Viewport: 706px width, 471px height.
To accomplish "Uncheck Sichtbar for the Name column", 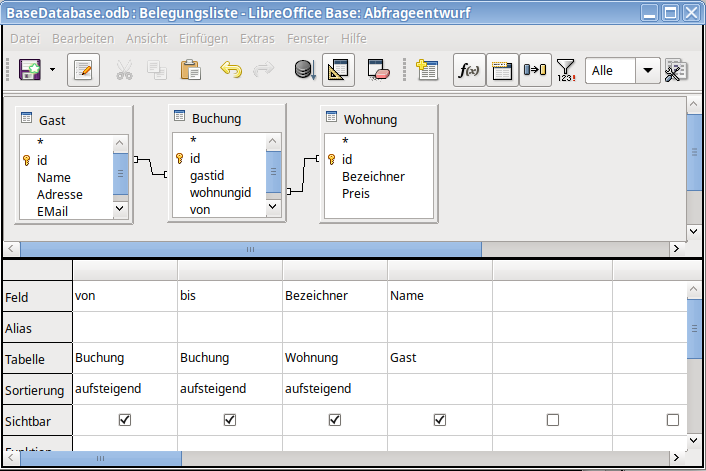I will 439,420.
